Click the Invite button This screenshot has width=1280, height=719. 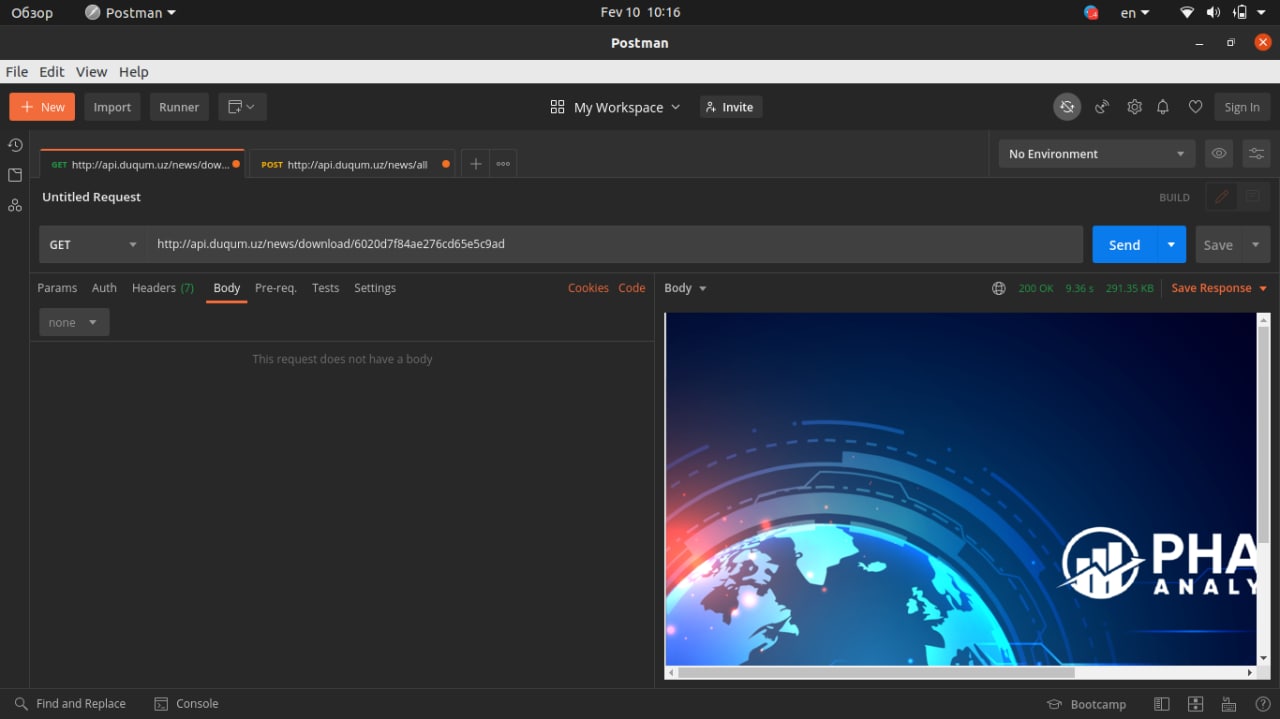(730, 107)
